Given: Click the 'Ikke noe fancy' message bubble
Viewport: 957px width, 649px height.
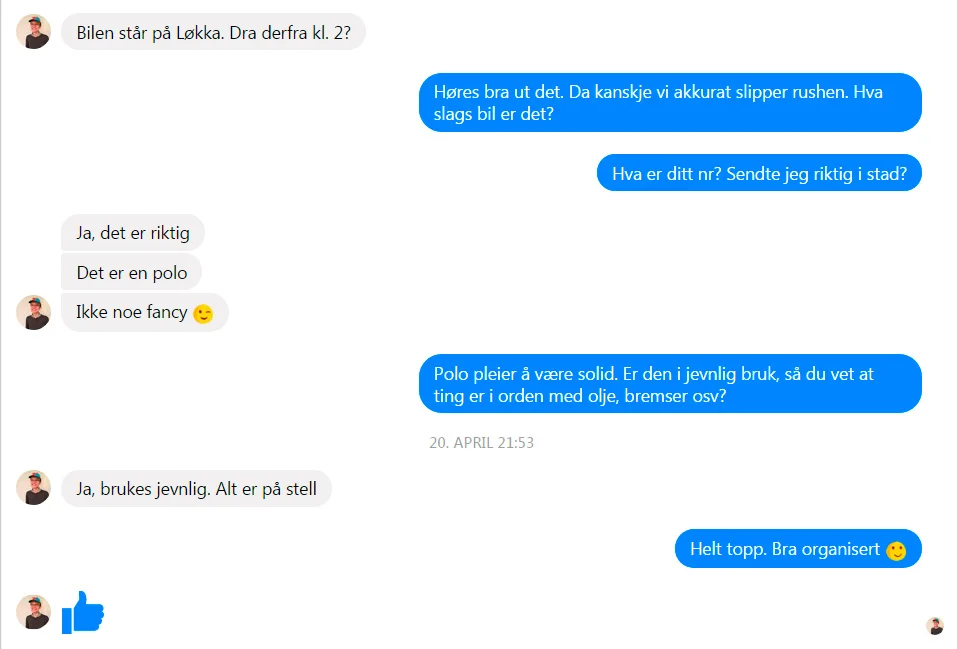Looking at the screenshot, I should (145, 313).
